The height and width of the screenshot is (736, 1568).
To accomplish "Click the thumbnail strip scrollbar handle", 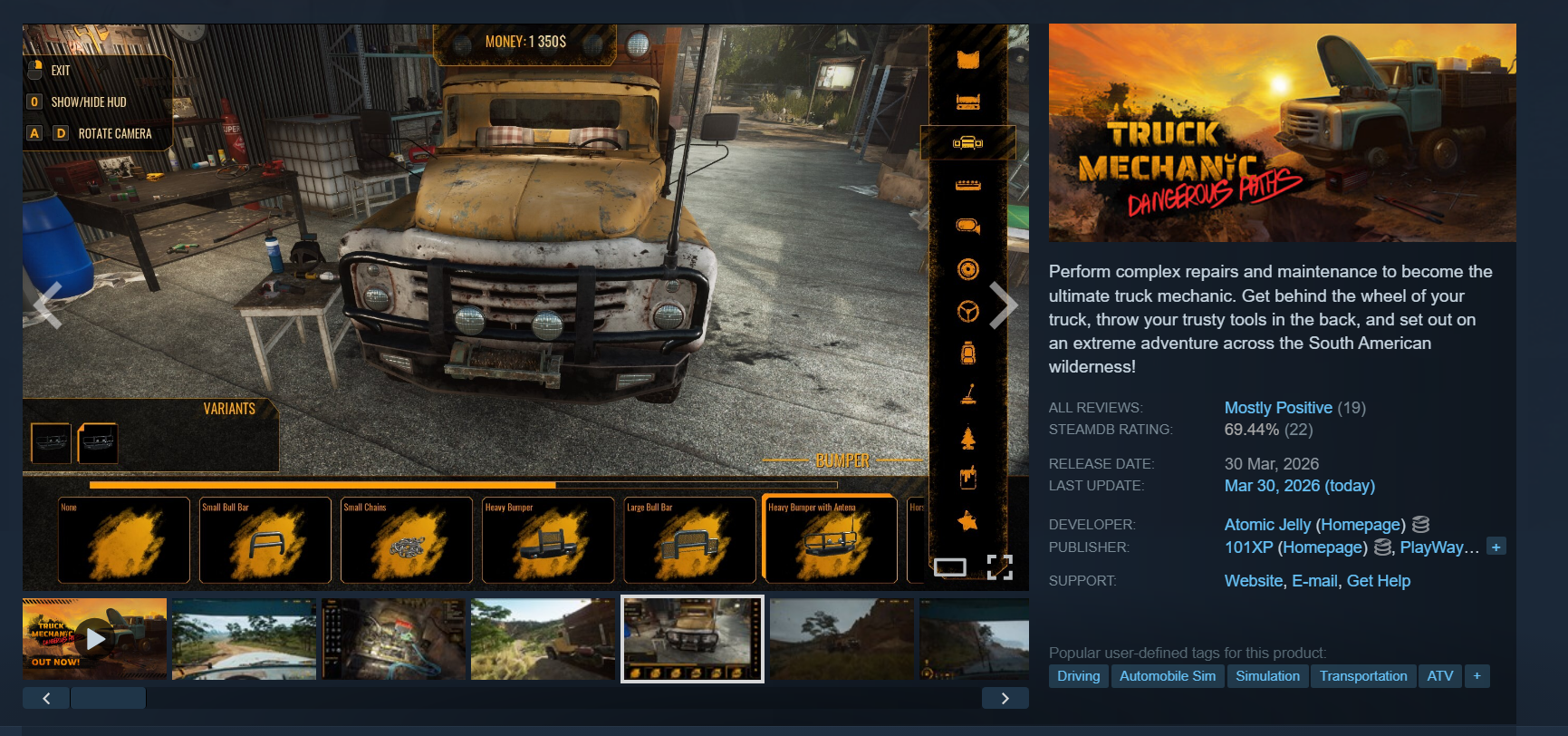I will pyautogui.click(x=109, y=698).
